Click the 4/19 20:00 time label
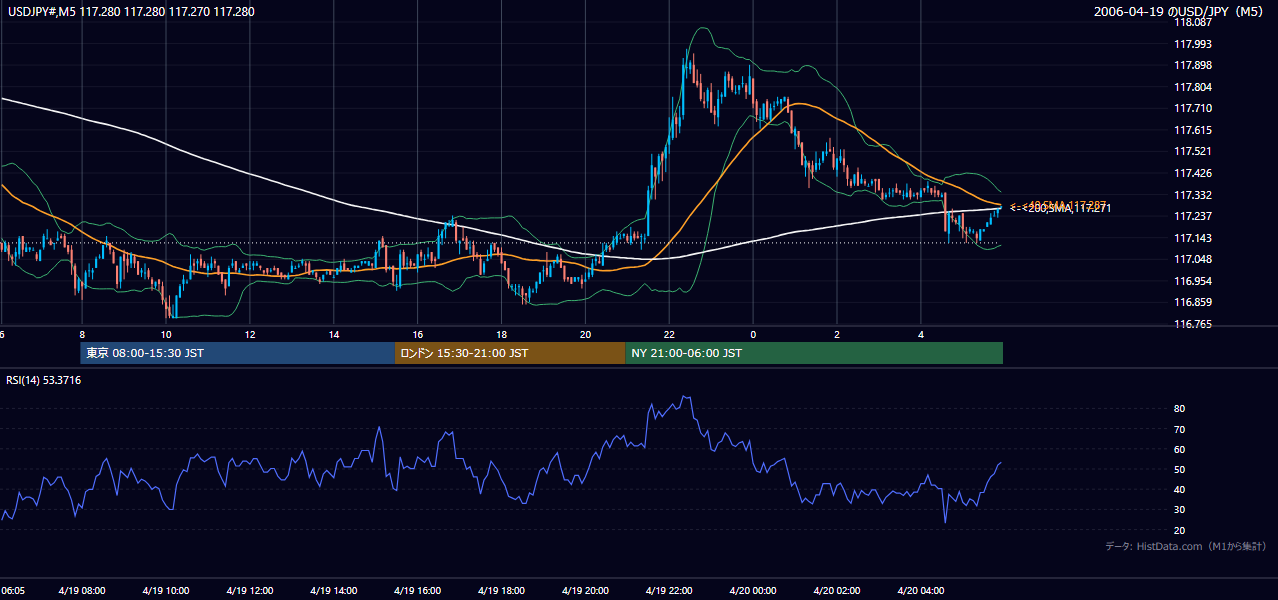 586,590
